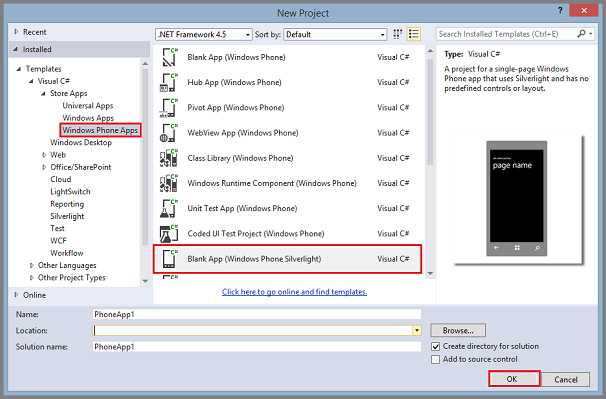Expand the Office/SharePoint node arrow
The width and height of the screenshot is (606, 399).
(44, 167)
